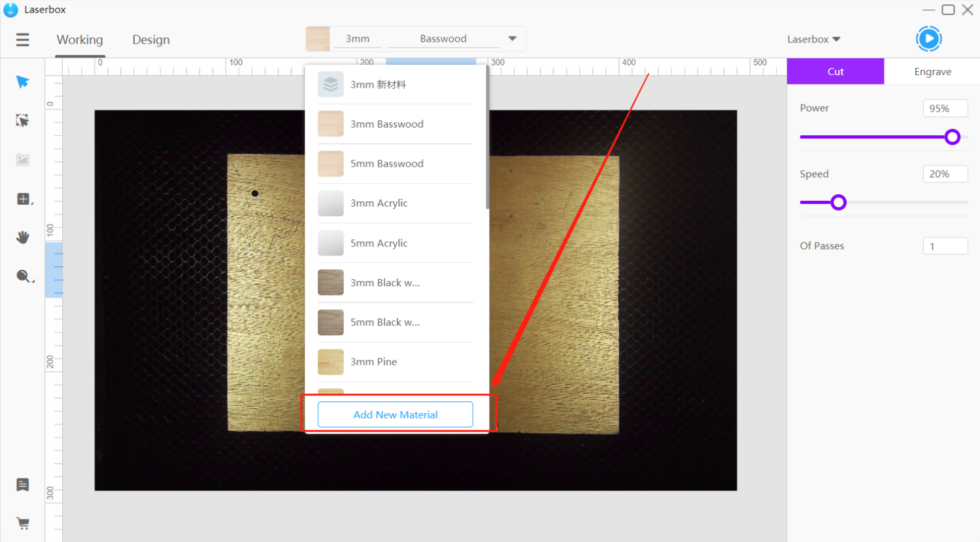Screen dimensions: 980x542
Task: Choose 3mm 新材料 from list
Action: pyautogui.click(x=395, y=84)
